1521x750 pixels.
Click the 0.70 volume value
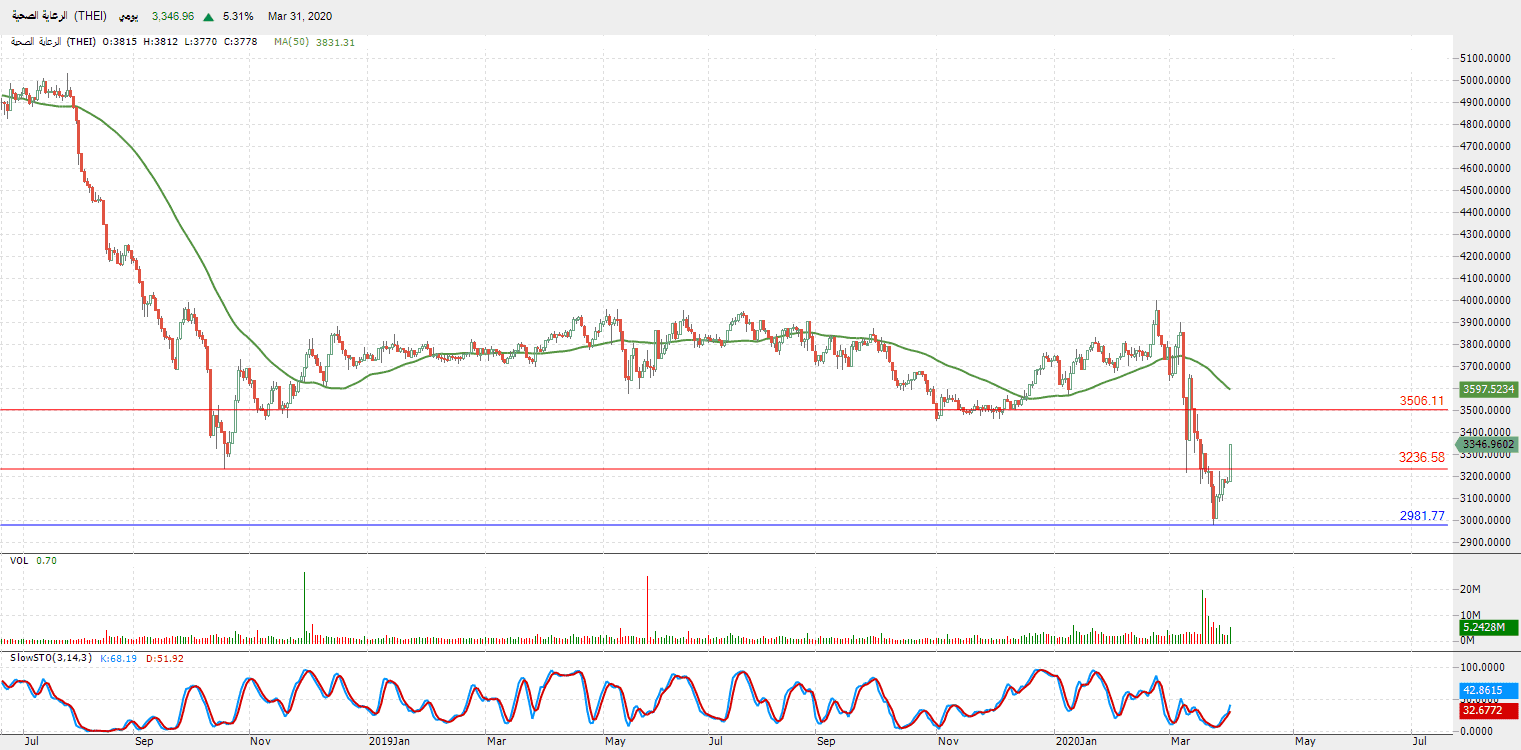46,561
